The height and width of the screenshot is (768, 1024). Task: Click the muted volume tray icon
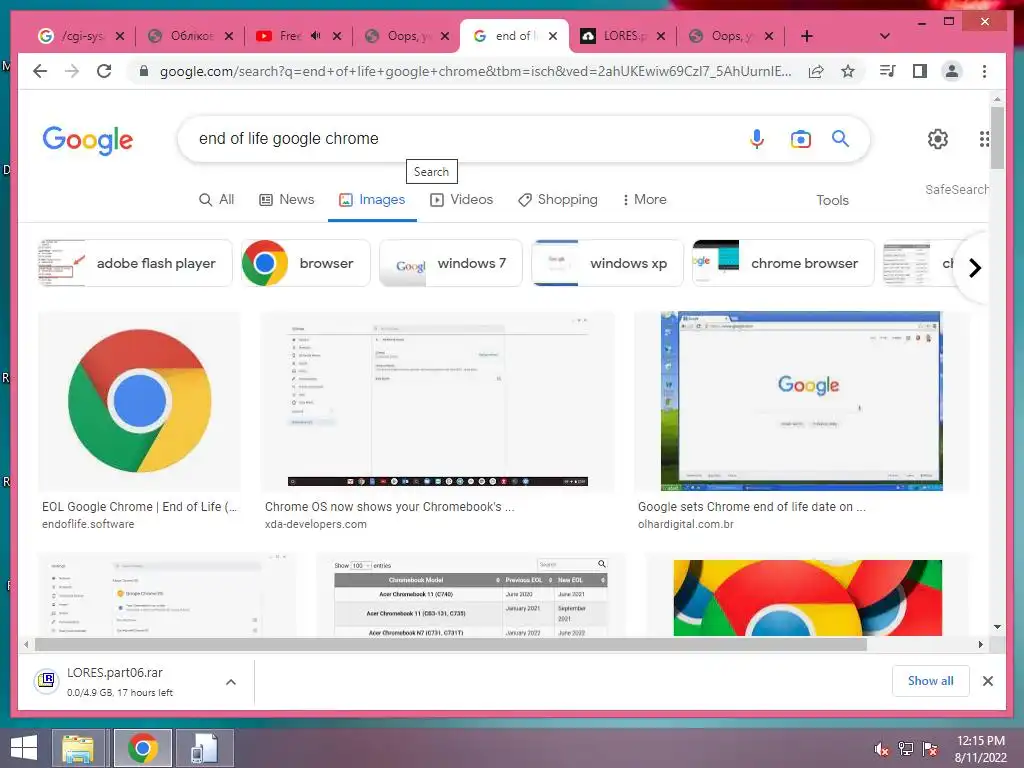click(x=881, y=749)
